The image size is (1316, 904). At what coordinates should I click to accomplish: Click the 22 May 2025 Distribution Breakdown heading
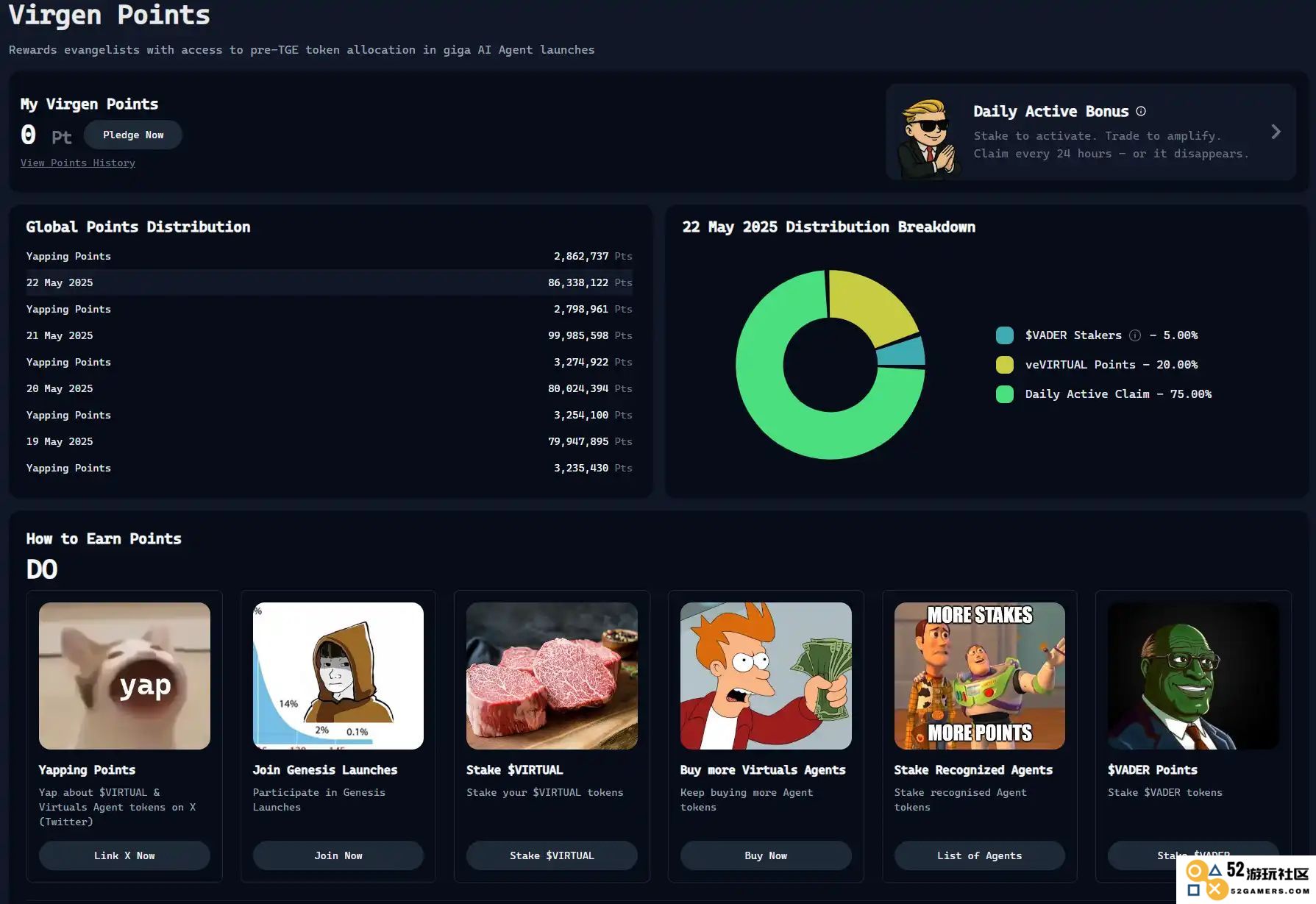[829, 227]
